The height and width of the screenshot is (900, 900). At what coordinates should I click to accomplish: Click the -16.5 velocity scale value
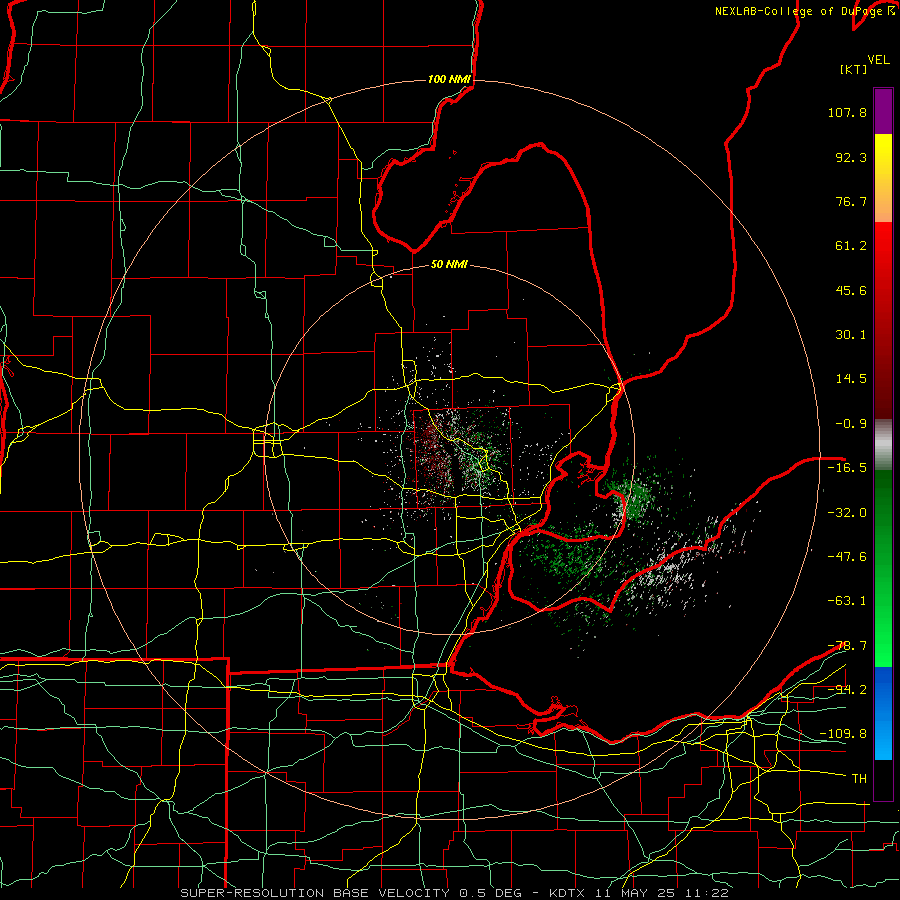pyautogui.click(x=847, y=468)
